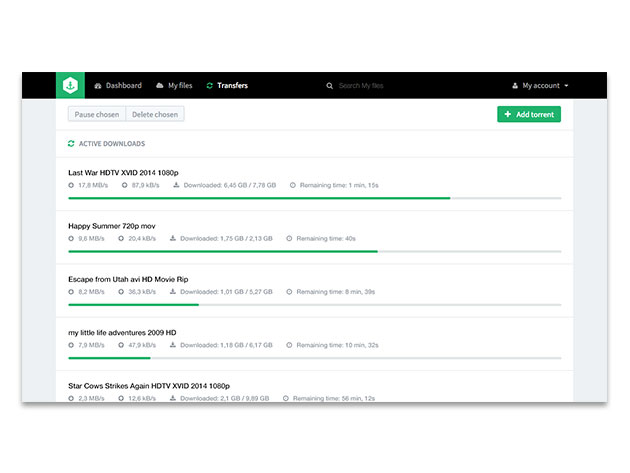Click remaining time clock for my little life adventures
The height and width of the screenshot is (473, 630).
click(x=289, y=345)
